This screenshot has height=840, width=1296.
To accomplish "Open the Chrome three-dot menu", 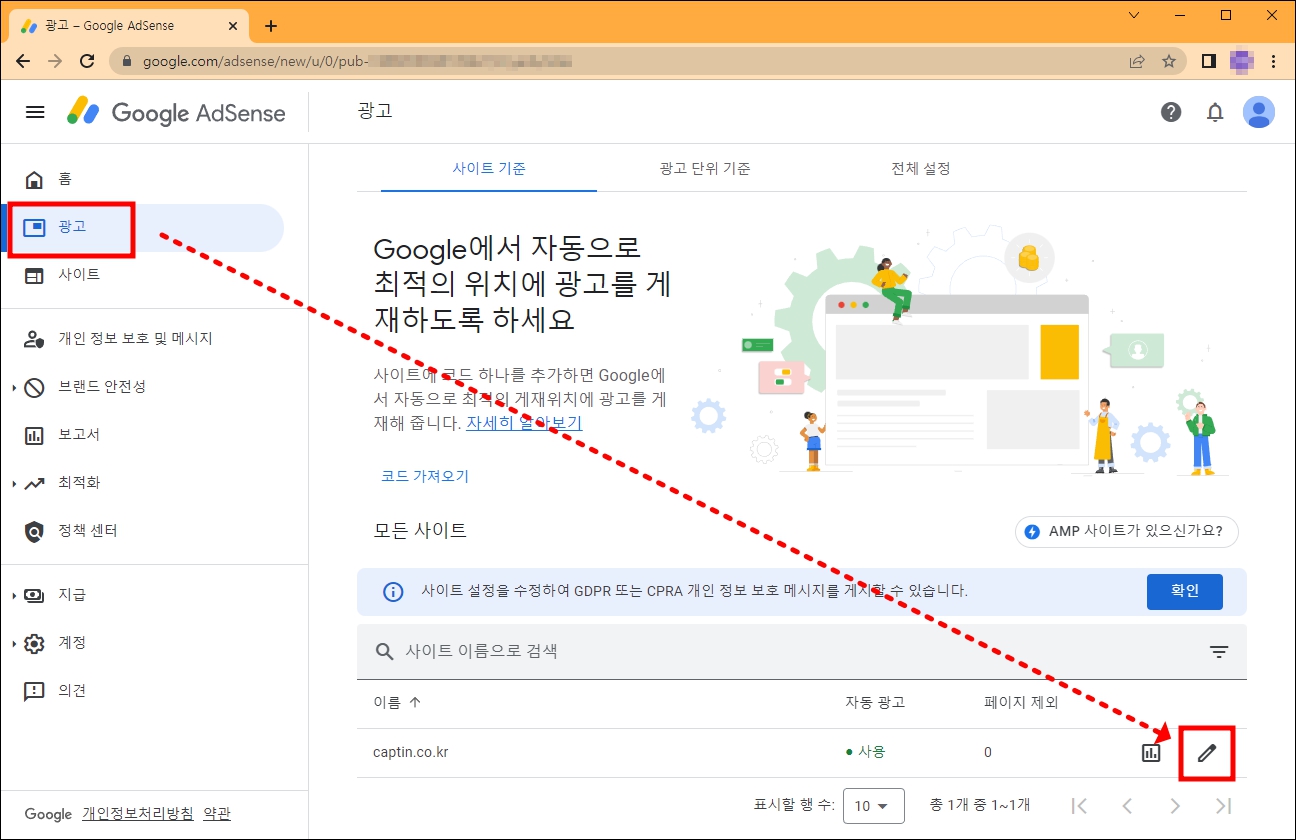I will point(1274,61).
